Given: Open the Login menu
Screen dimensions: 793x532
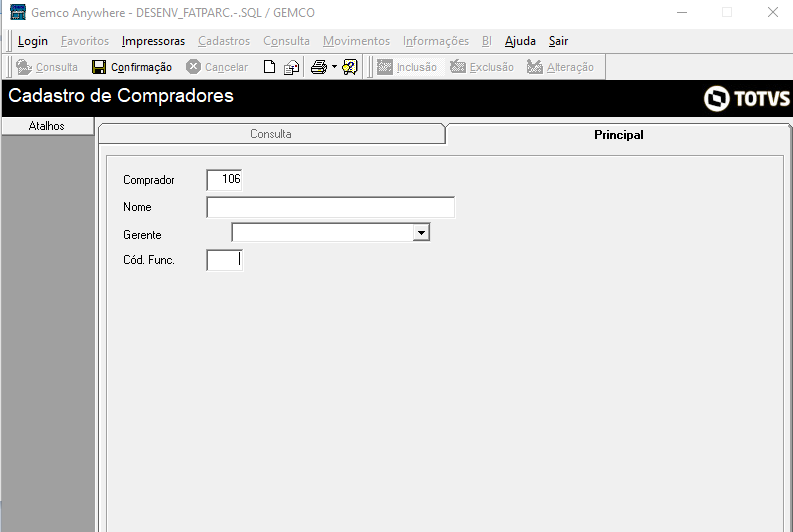Looking at the screenshot, I should [33, 41].
